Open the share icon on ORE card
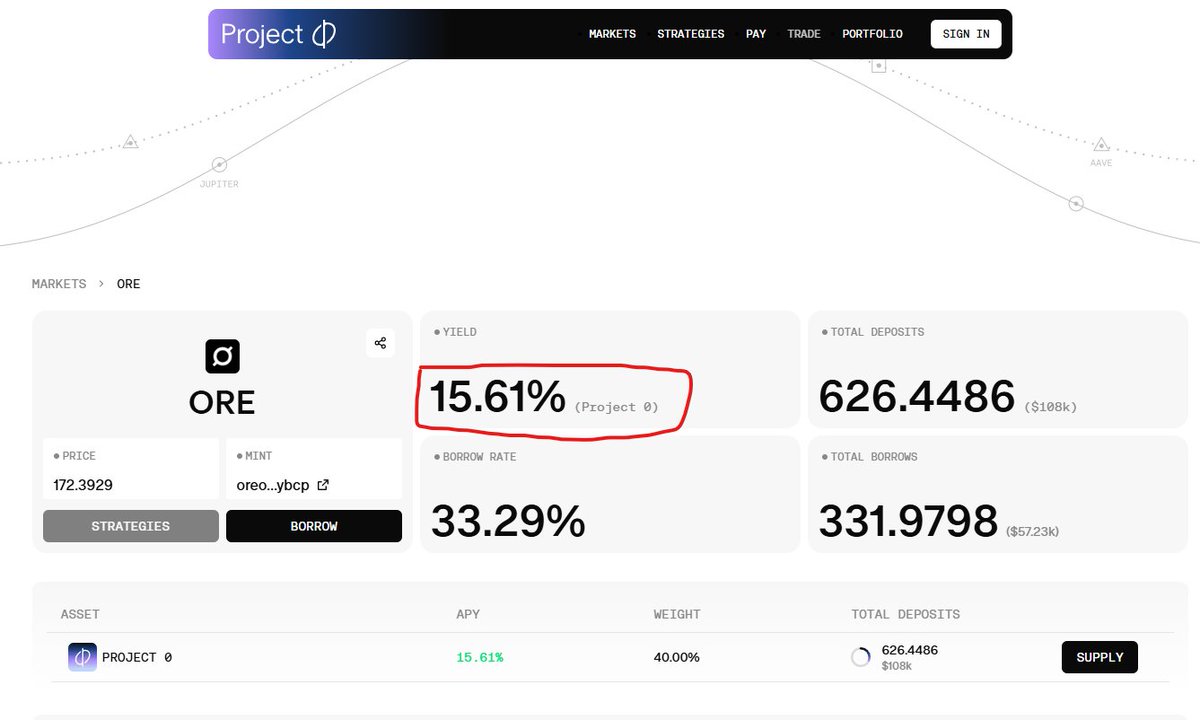Viewport: 1200px width, 720px height. coord(380,343)
